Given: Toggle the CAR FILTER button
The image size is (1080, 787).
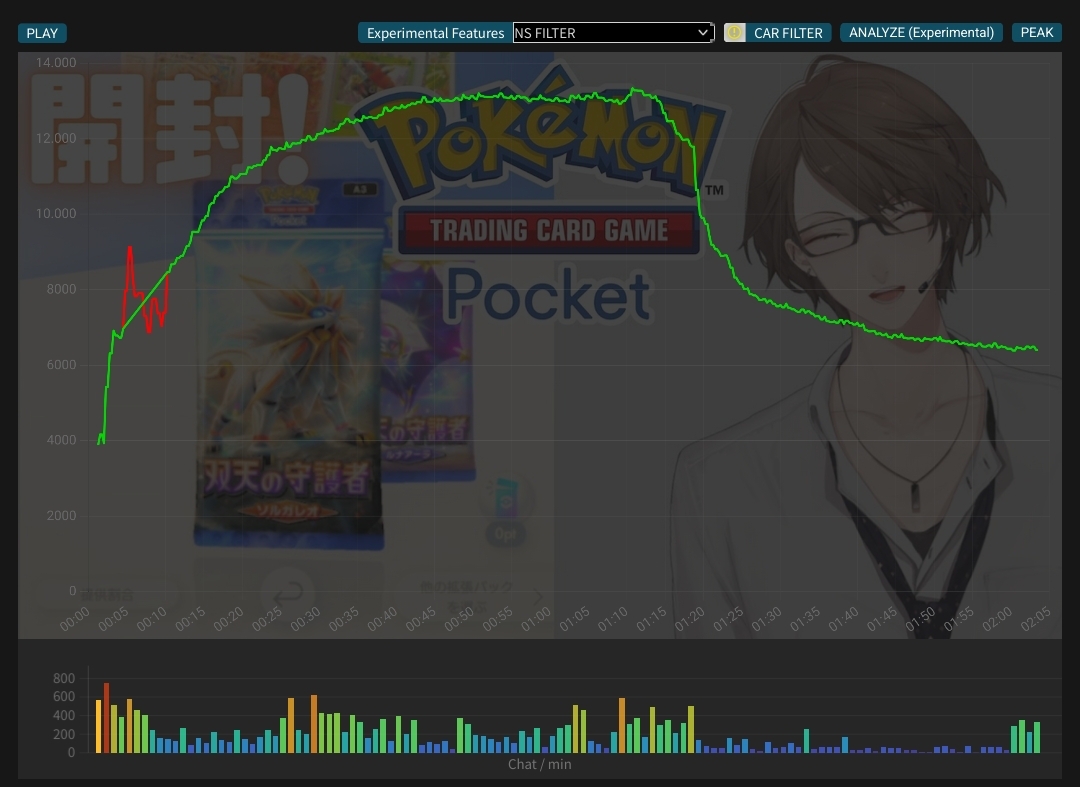Looking at the screenshot, I should coord(788,33).
